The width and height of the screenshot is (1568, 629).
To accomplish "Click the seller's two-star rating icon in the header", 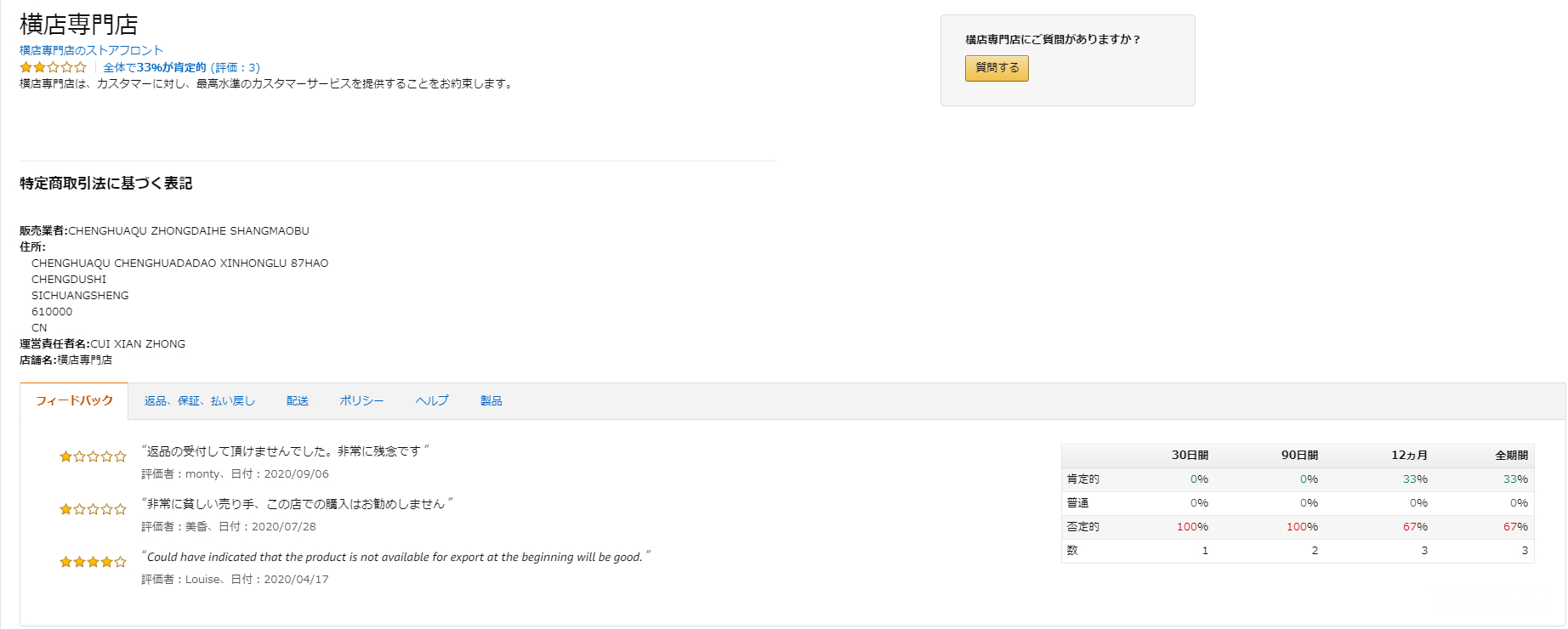I will (53, 67).
